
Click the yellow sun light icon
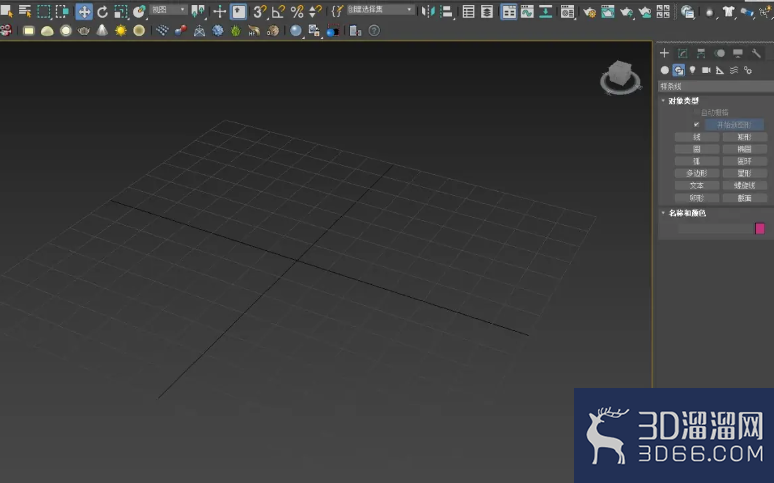coord(120,31)
